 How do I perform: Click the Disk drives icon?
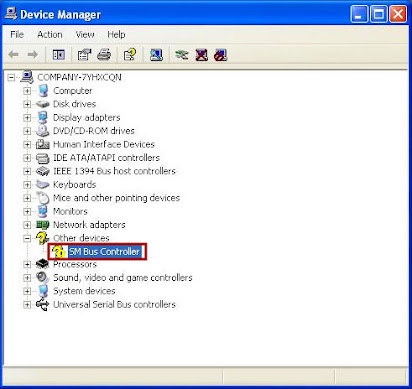click(43, 104)
